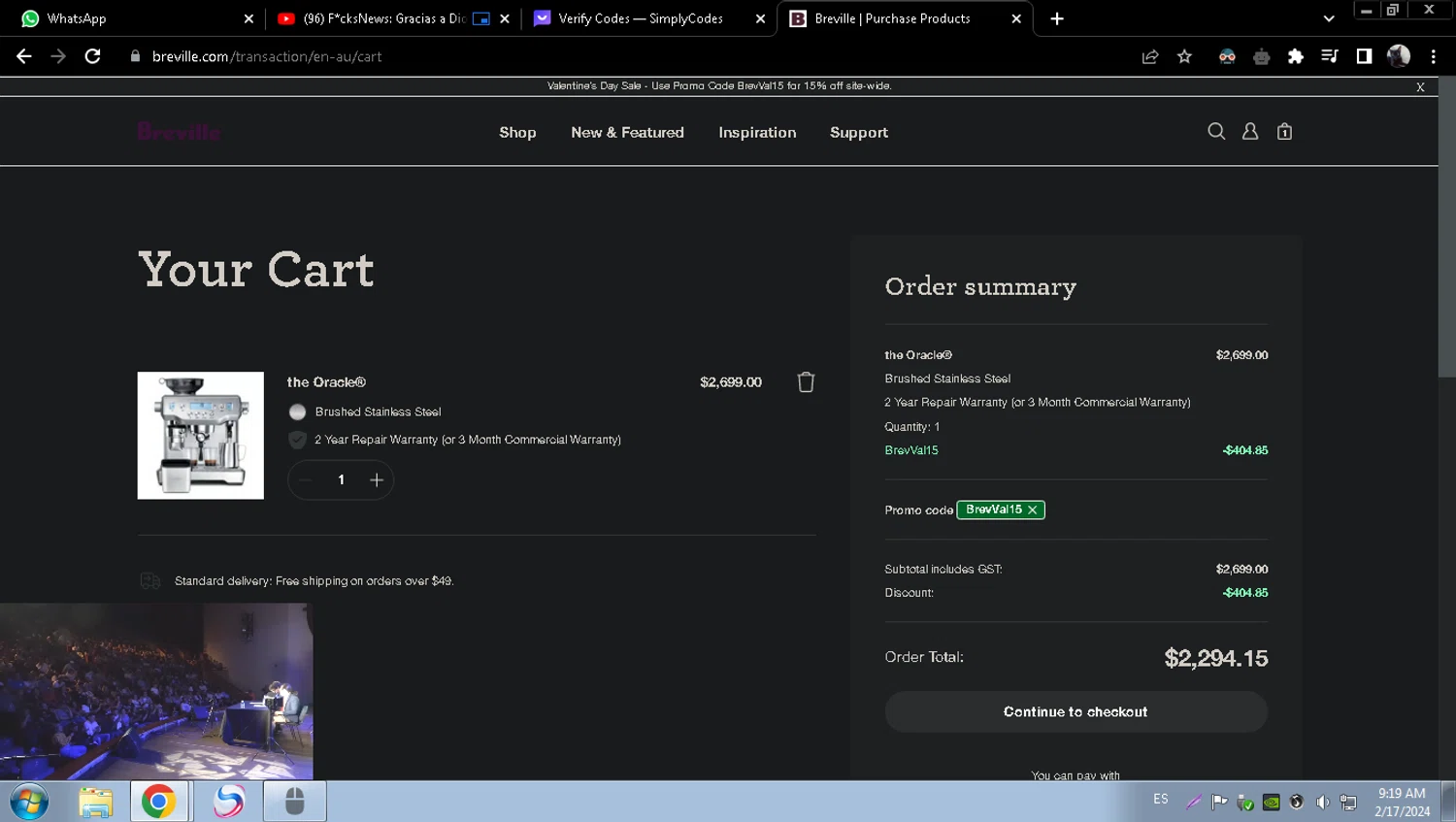View site info via the padlock icon
The image size is (1456, 822).
tap(135, 56)
